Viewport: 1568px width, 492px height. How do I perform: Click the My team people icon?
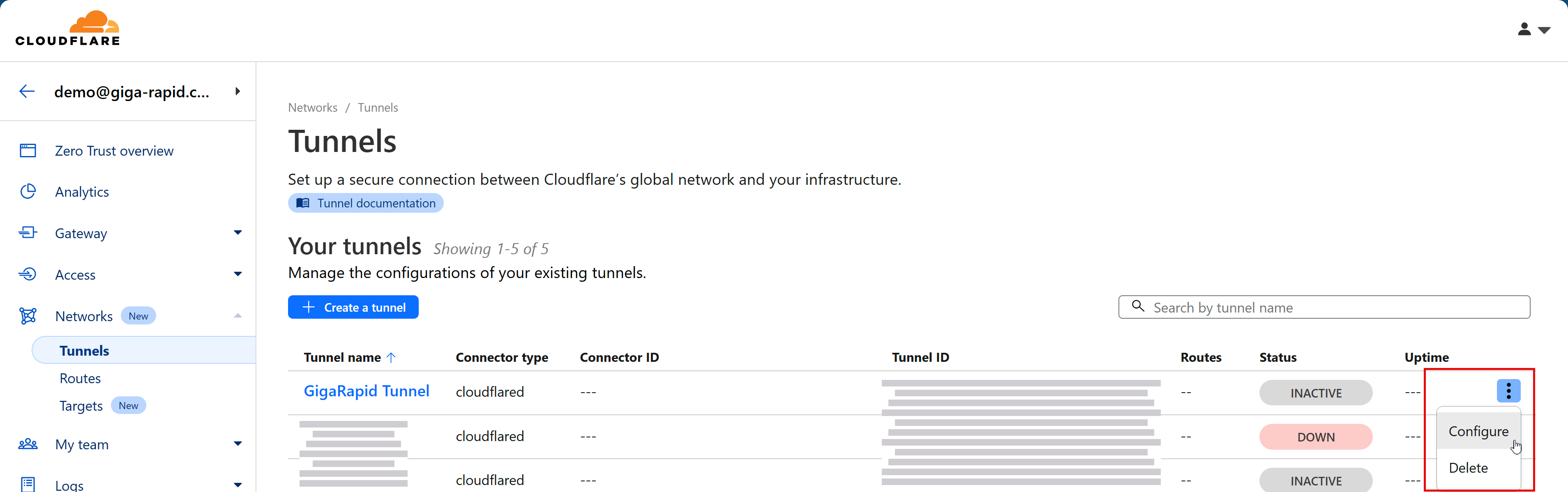[28, 444]
